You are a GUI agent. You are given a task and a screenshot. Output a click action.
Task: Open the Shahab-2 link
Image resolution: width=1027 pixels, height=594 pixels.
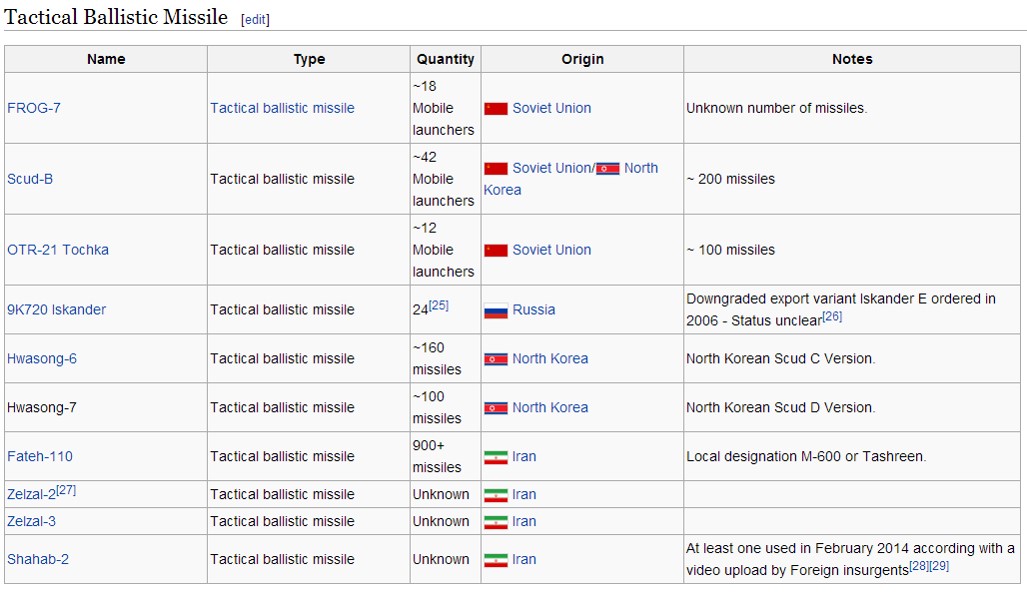point(37,559)
